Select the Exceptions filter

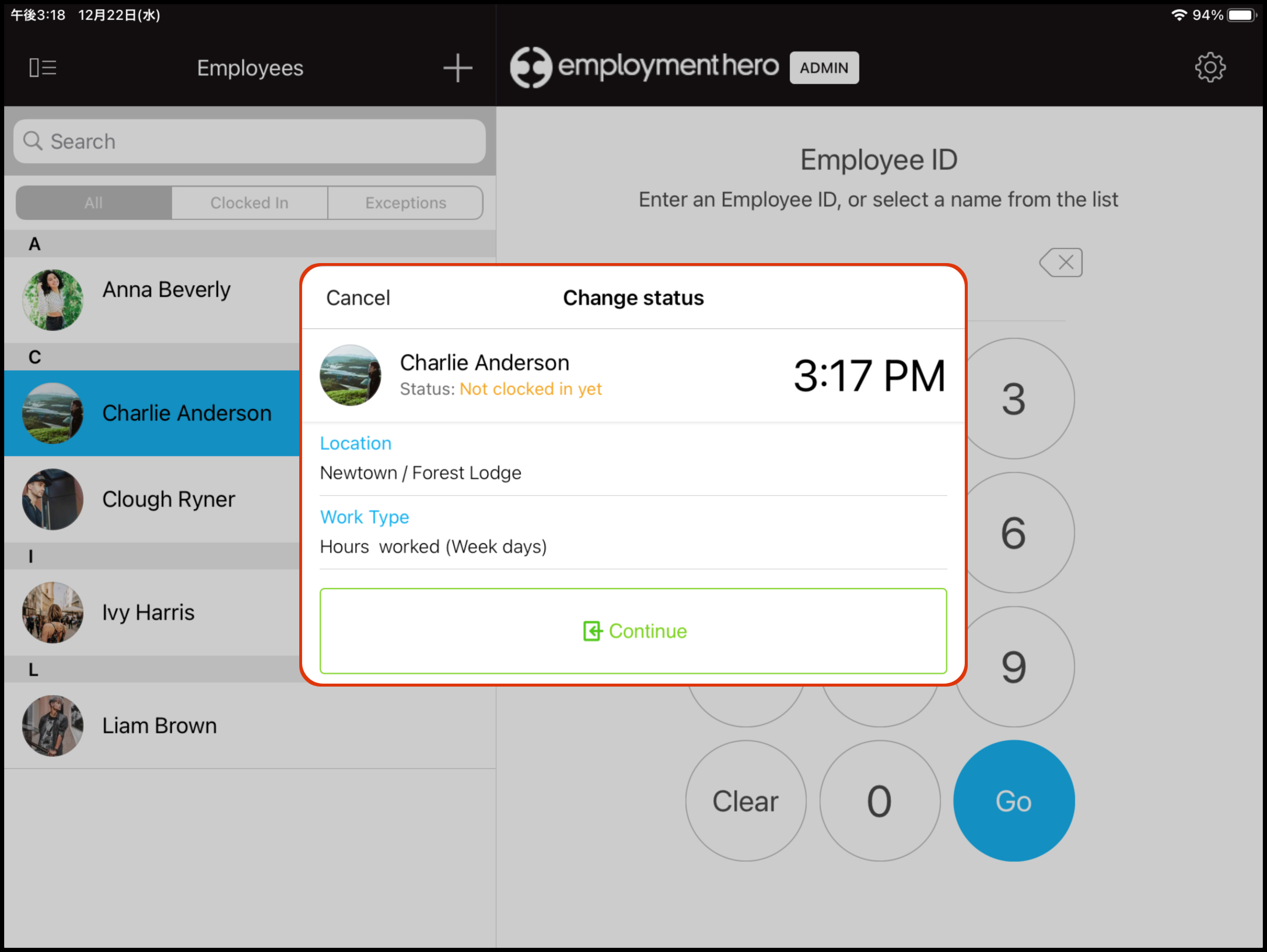pyautogui.click(x=405, y=202)
